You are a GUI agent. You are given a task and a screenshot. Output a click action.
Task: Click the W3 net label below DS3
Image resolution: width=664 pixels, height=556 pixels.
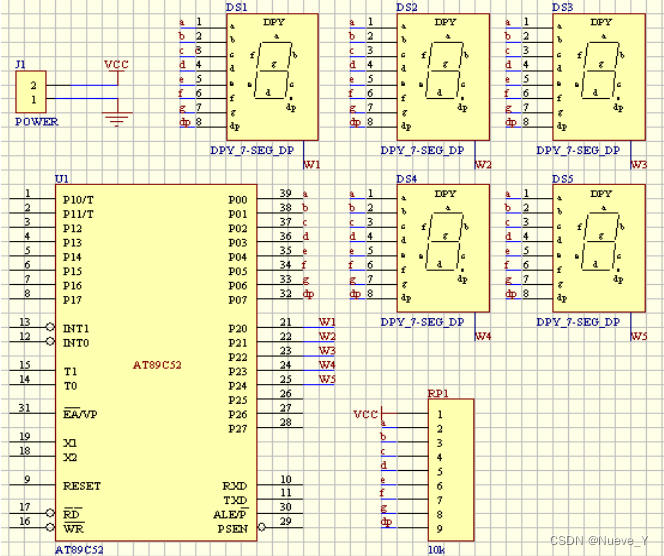[639, 165]
